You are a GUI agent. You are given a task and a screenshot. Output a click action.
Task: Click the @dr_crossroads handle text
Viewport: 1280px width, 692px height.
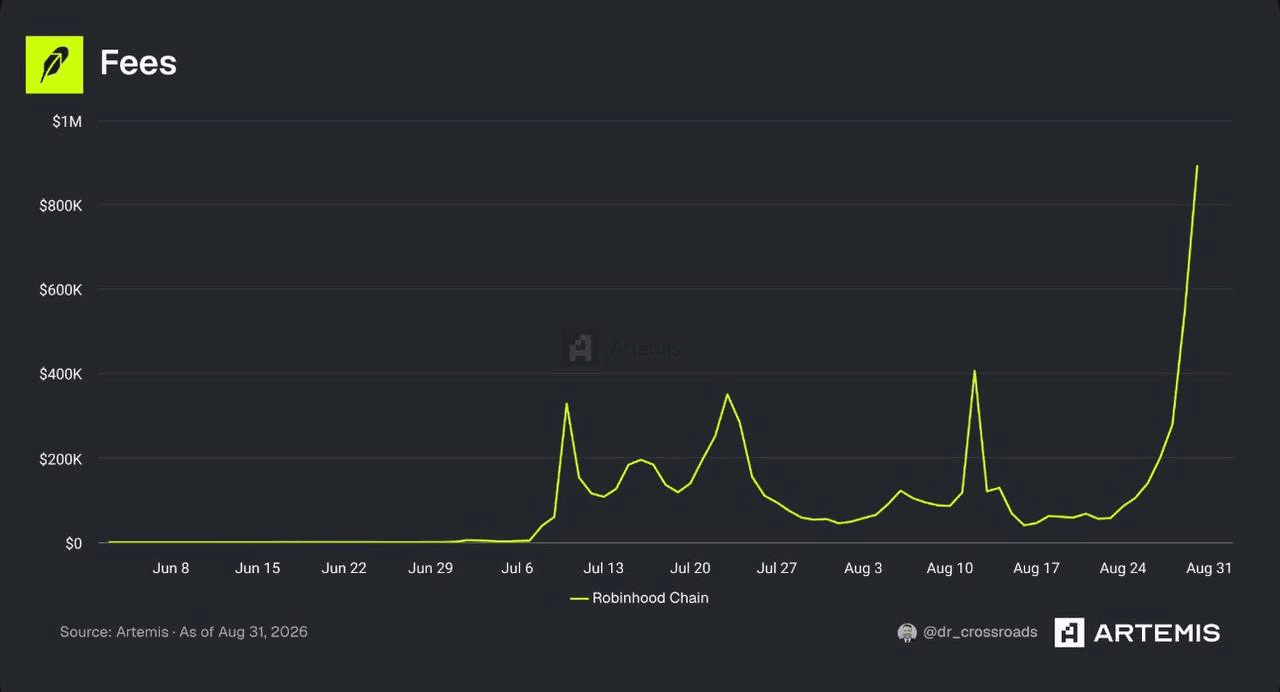pos(980,632)
